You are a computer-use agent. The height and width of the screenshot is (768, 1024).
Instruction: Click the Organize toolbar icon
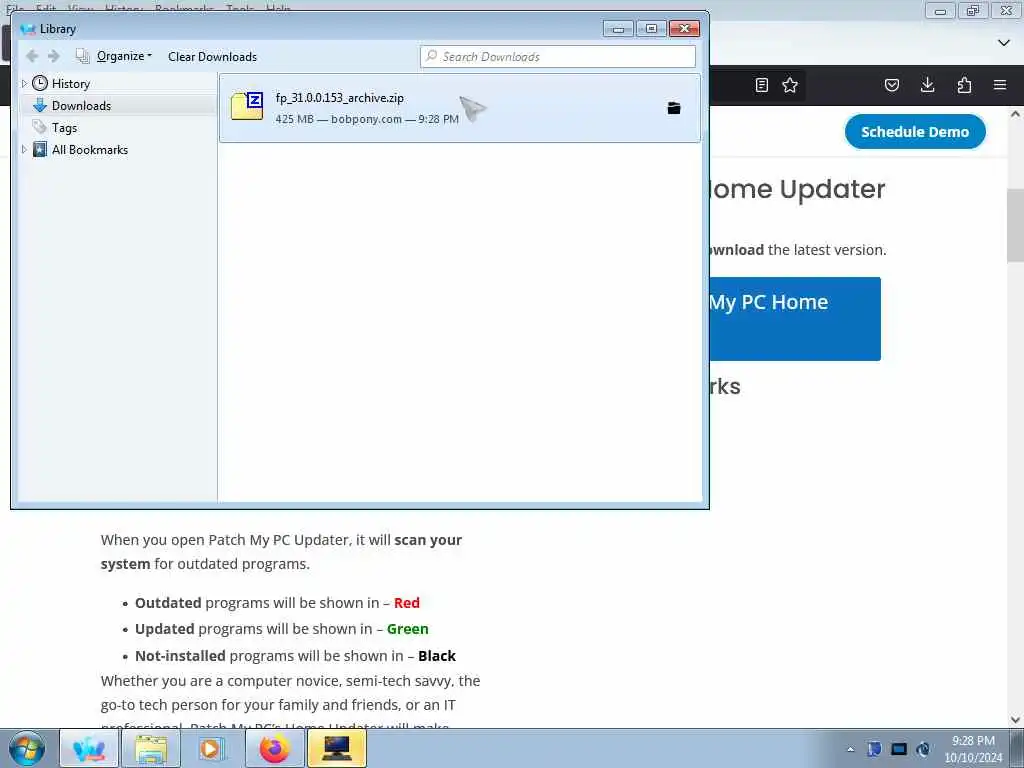coord(82,56)
